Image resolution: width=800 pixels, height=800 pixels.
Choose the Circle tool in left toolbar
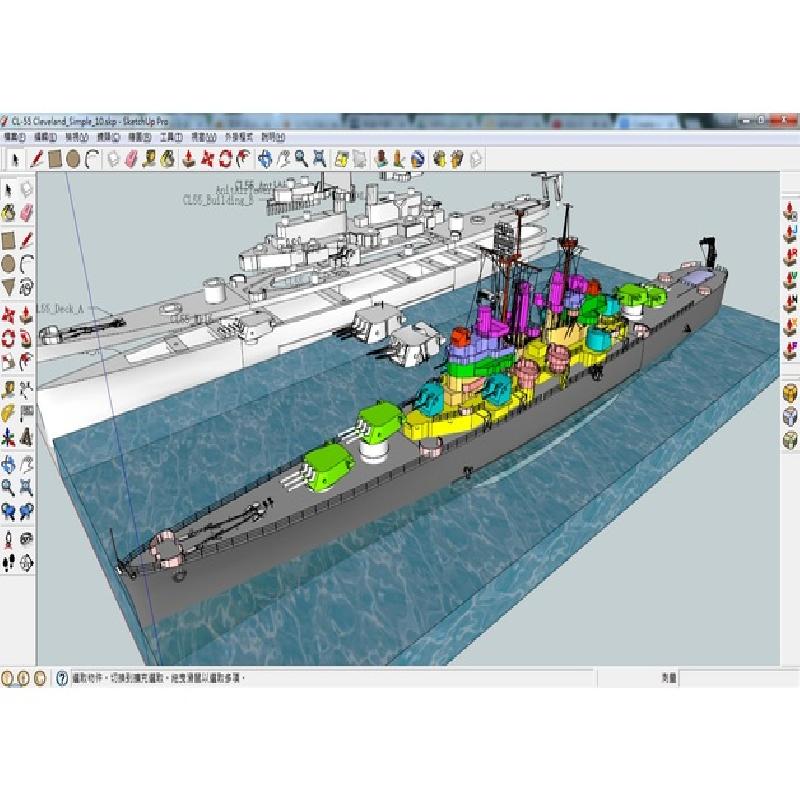point(9,264)
